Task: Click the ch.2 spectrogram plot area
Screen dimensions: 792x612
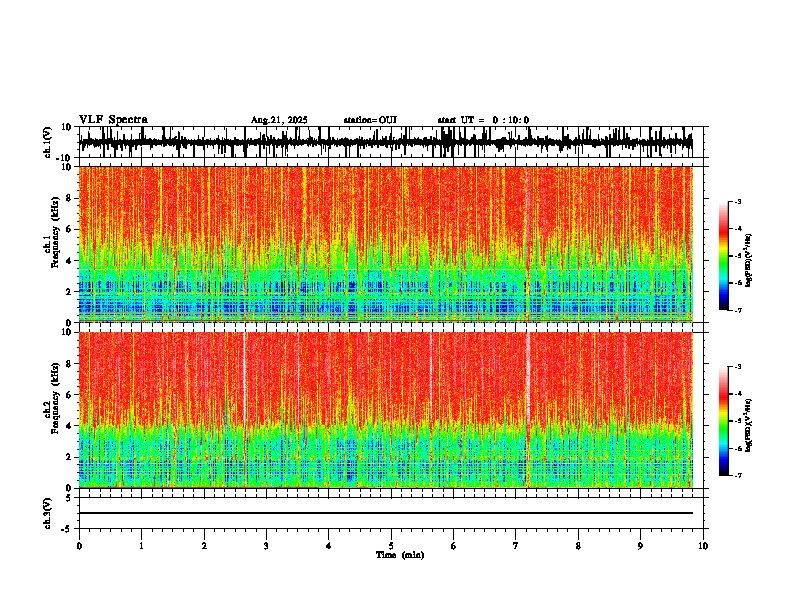Action: coord(385,410)
